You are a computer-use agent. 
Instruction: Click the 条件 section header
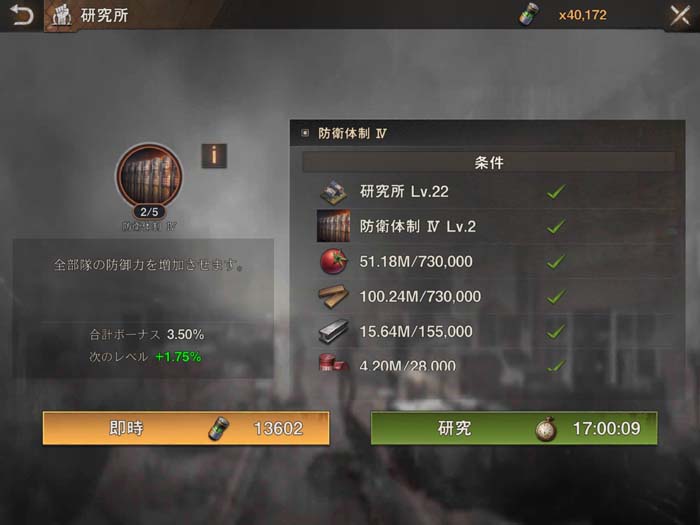click(489, 162)
